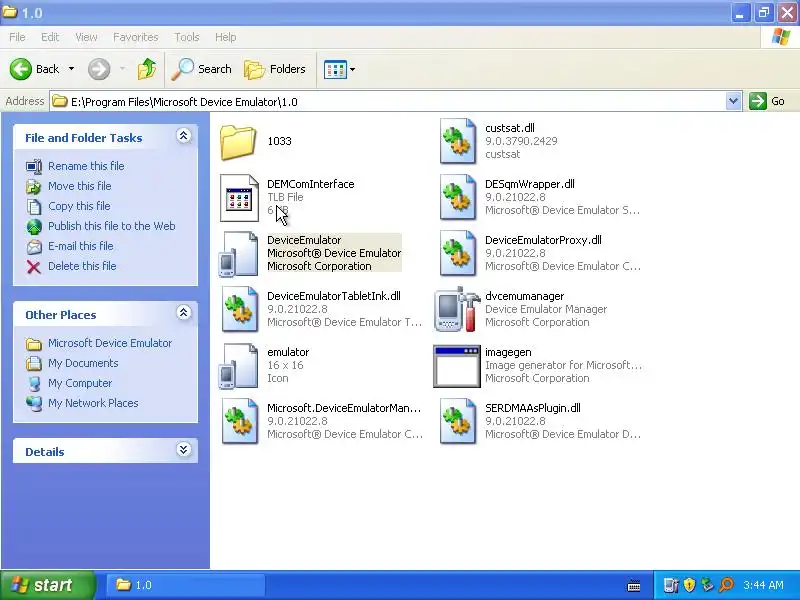Image resolution: width=800 pixels, height=600 pixels.
Task: Click the Move this file task icon
Action: click(34, 186)
